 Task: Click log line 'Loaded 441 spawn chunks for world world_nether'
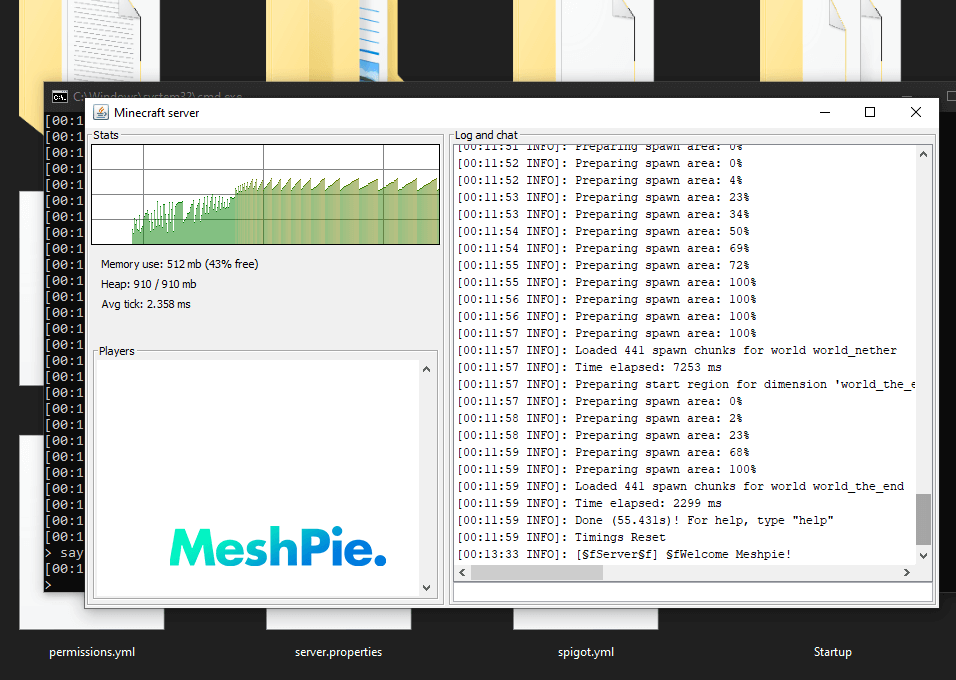pyautogui.click(x=677, y=351)
